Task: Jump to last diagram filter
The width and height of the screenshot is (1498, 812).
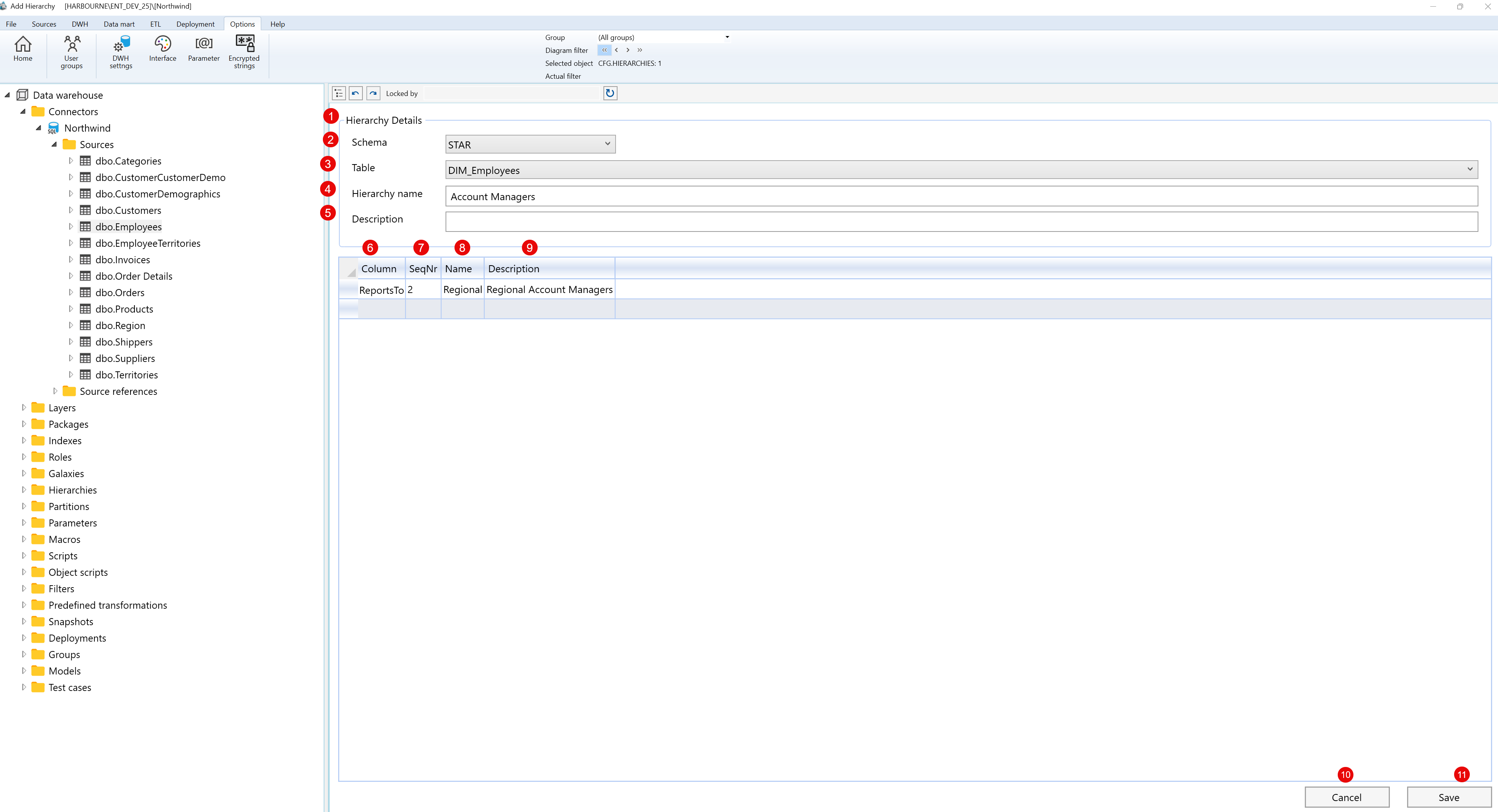Action: (639, 50)
